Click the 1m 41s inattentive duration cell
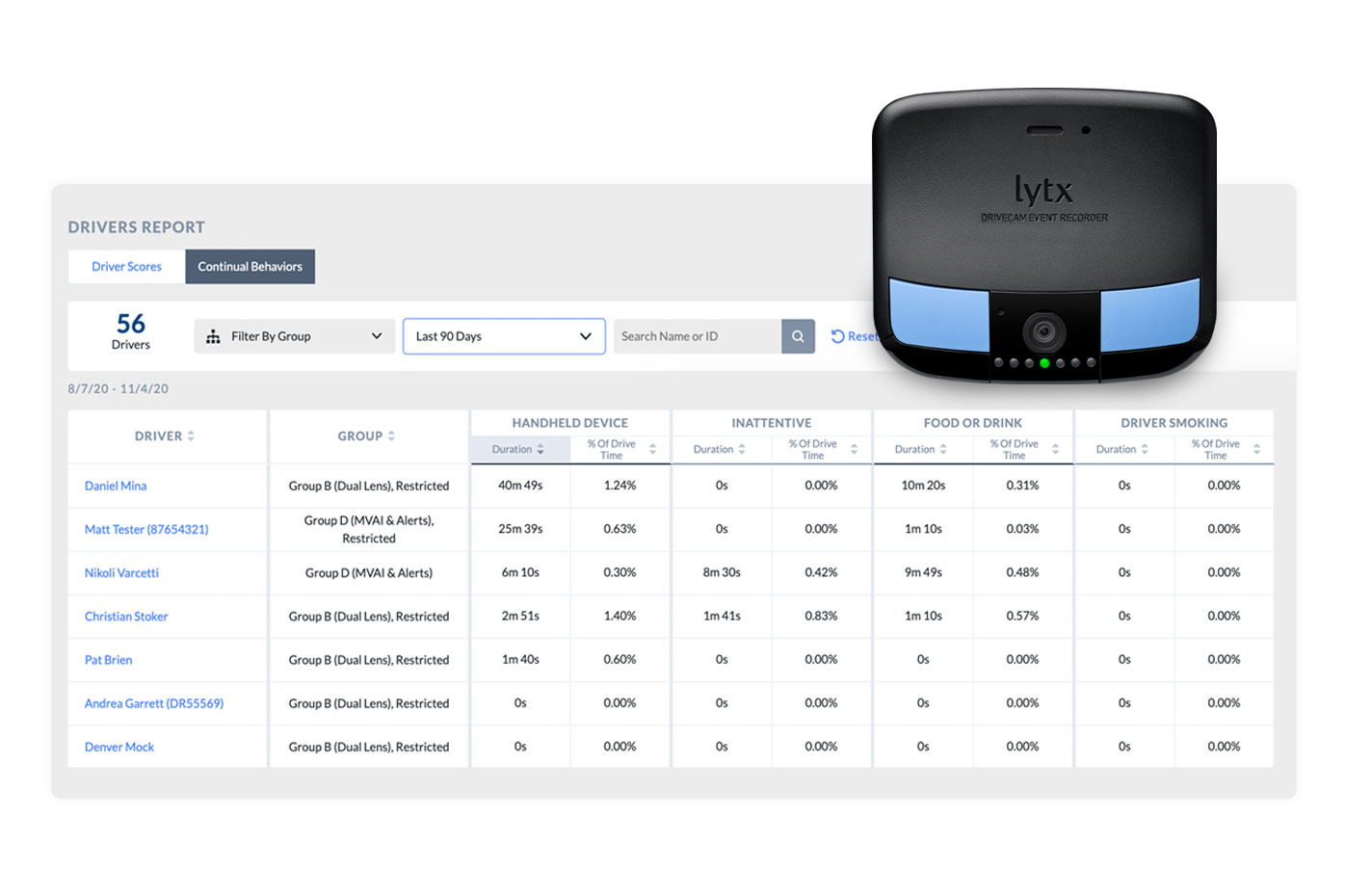Image resolution: width=1345 pixels, height=896 pixels. pos(722,616)
